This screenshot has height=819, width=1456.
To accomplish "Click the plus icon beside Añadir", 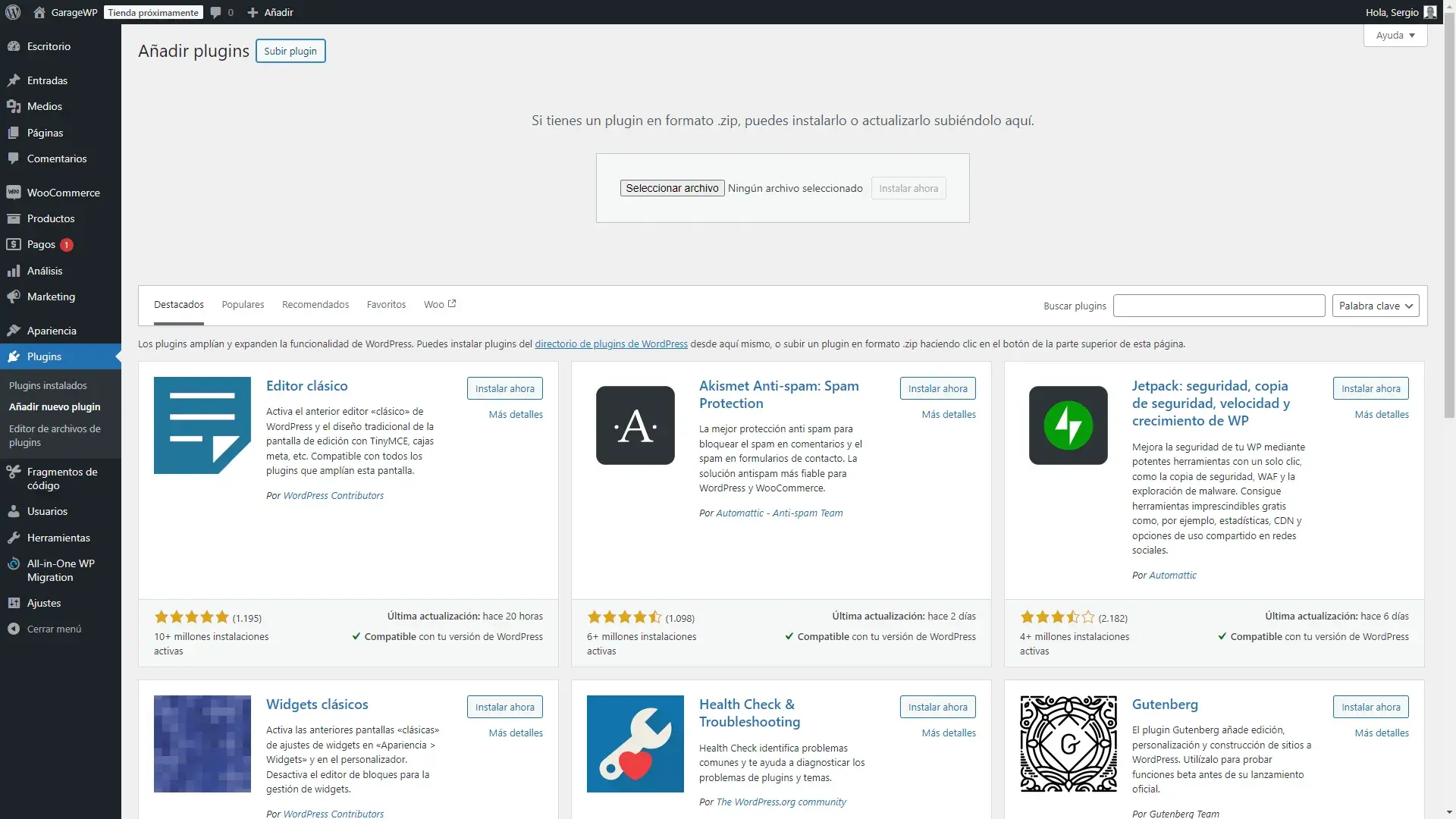I will tap(253, 12).
